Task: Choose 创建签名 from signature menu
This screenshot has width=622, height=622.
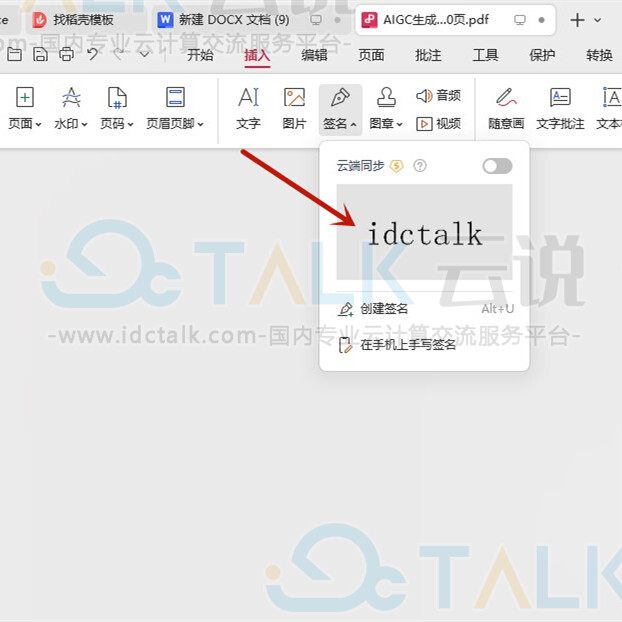Action: pos(424,309)
